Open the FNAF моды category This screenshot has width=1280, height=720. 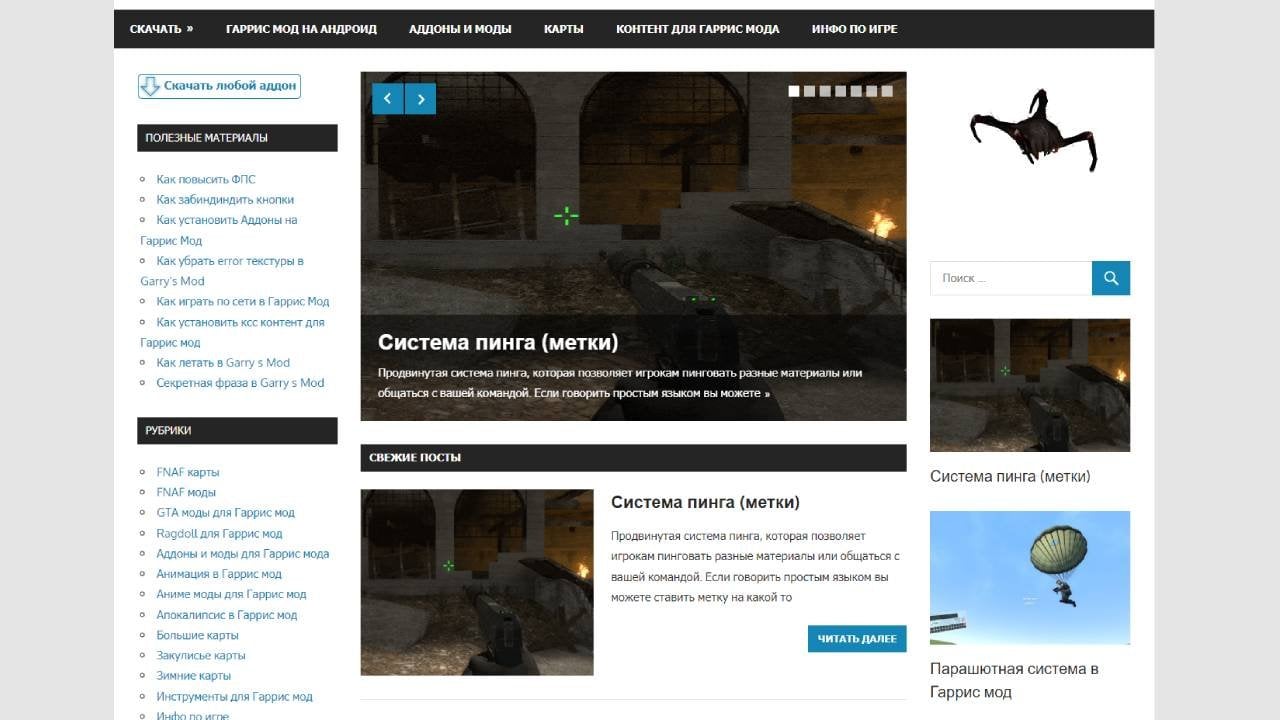[x=186, y=492]
